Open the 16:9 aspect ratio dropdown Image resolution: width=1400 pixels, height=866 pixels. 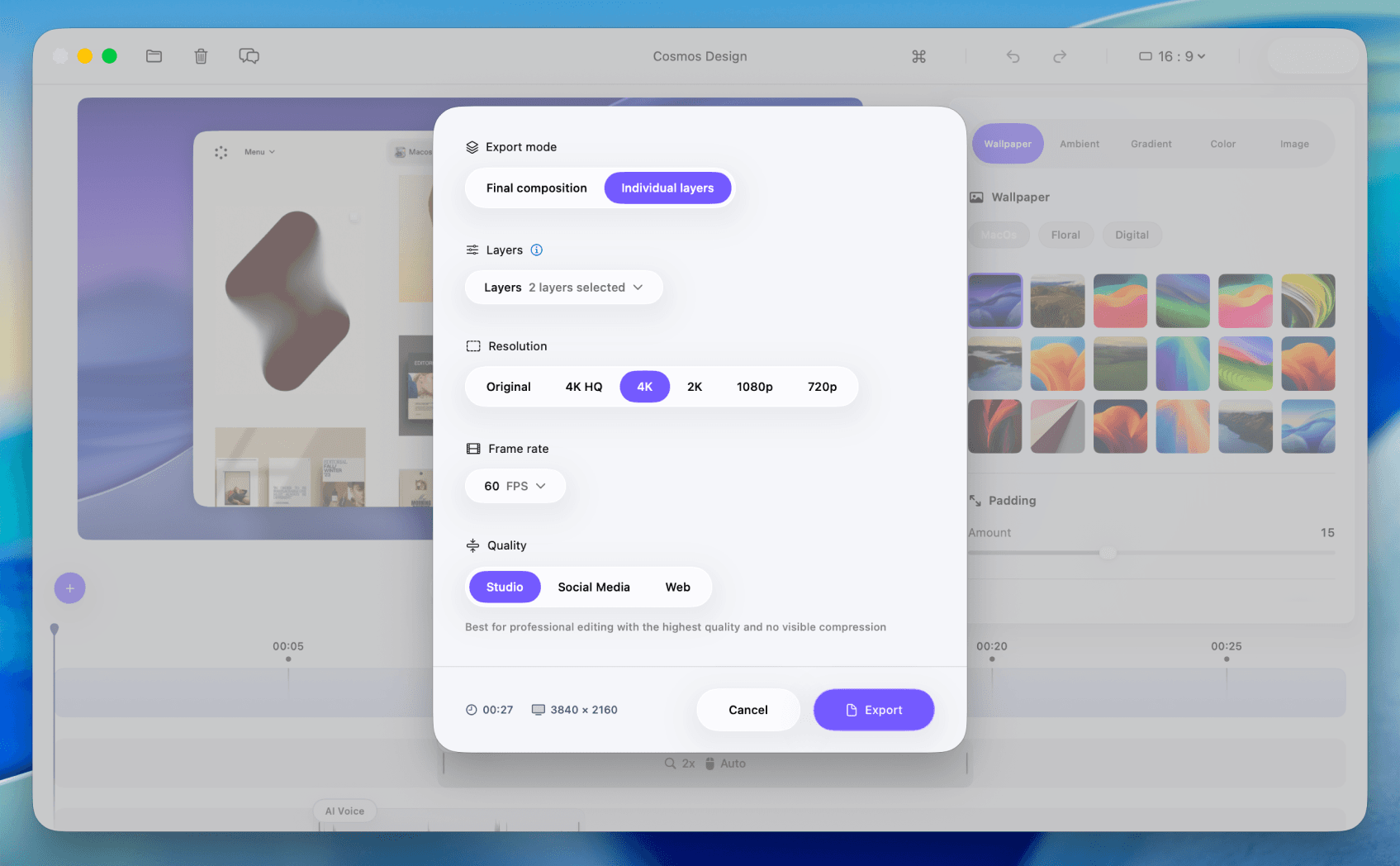point(1171,56)
